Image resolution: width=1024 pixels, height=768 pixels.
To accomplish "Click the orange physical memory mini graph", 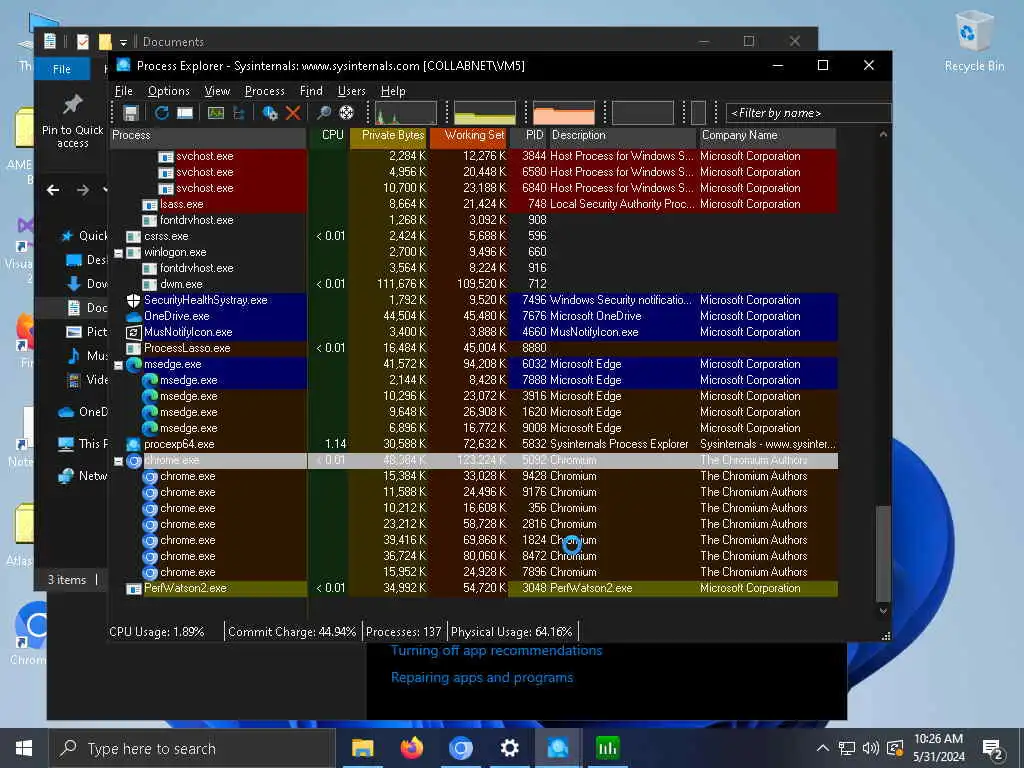I will click(564, 113).
